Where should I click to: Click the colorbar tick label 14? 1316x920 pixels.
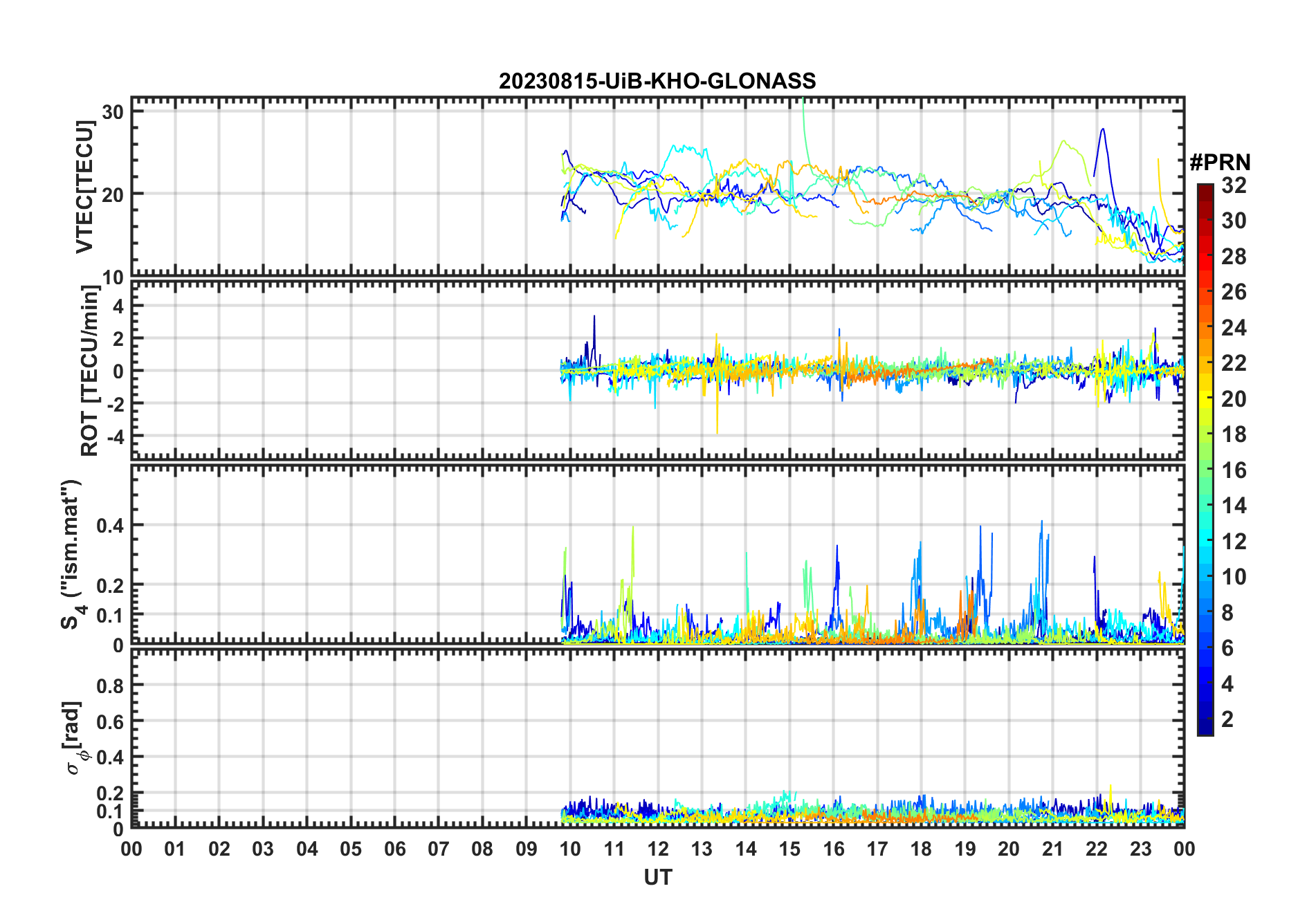point(1234,506)
